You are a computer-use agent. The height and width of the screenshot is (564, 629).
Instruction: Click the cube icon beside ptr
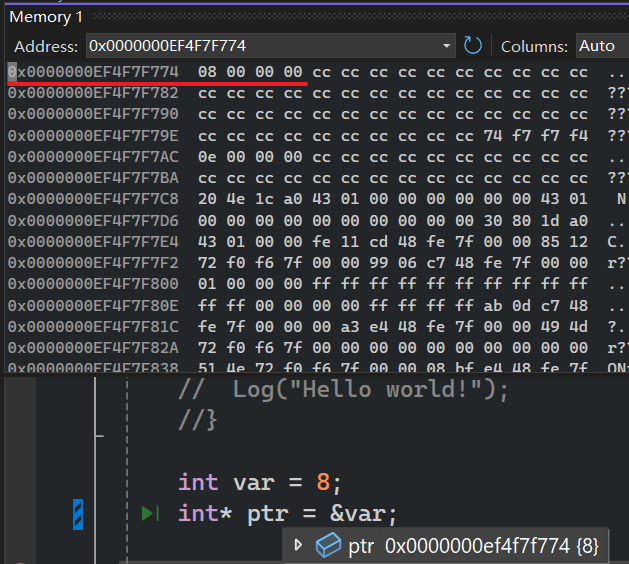click(328, 545)
